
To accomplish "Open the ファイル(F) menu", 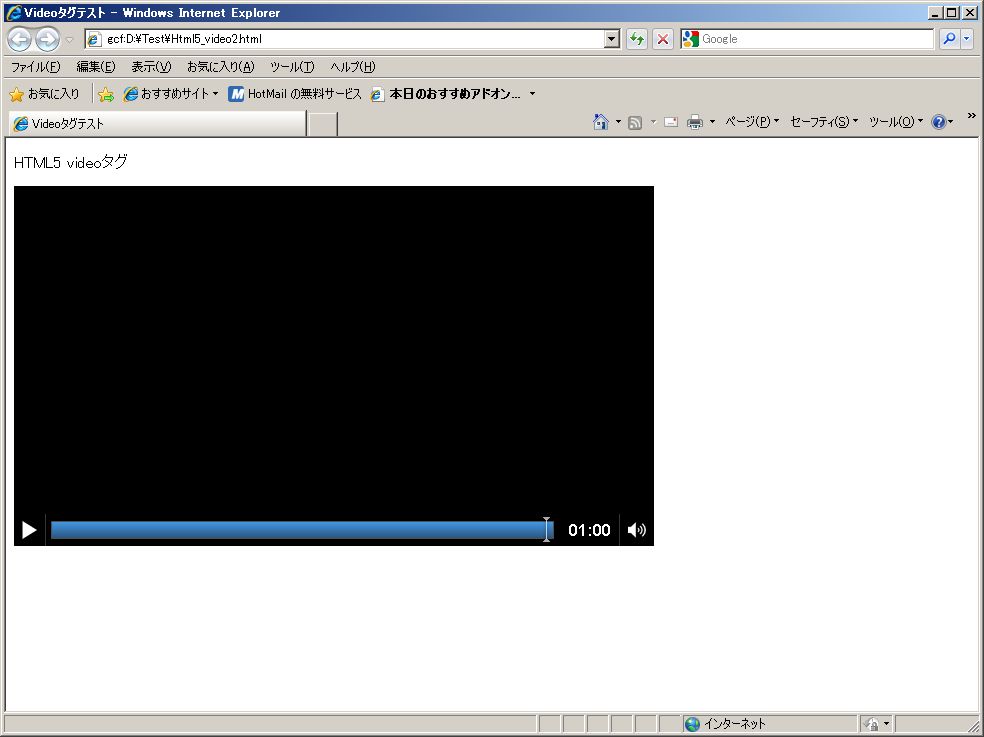I will click(x=35, y=67).
